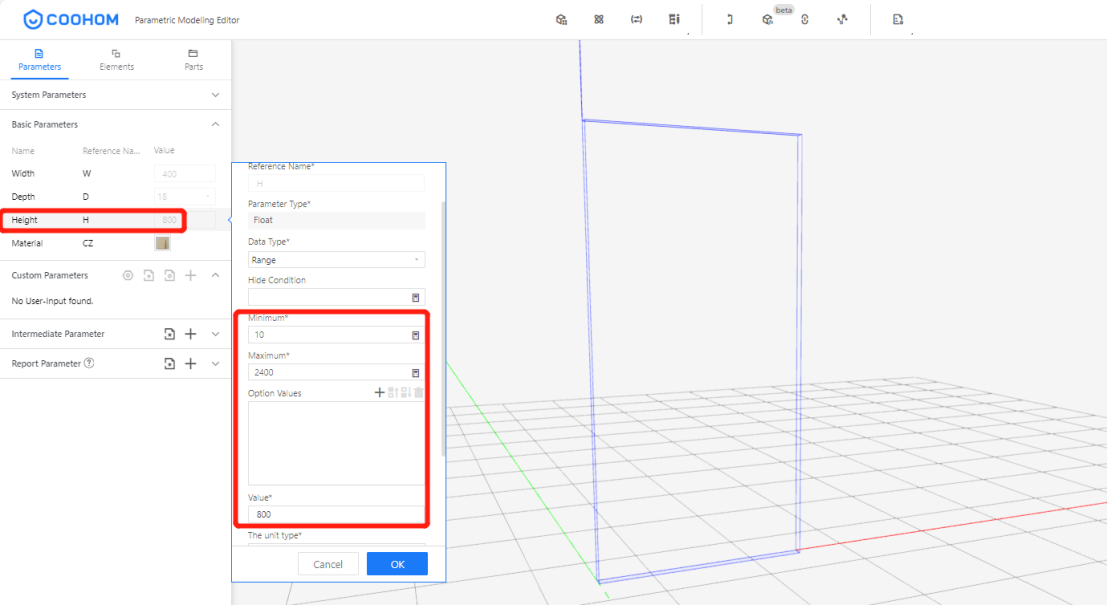Open the formula calculator for Maximum field
Screen dimensions: 1108x606
pos(416,373)
